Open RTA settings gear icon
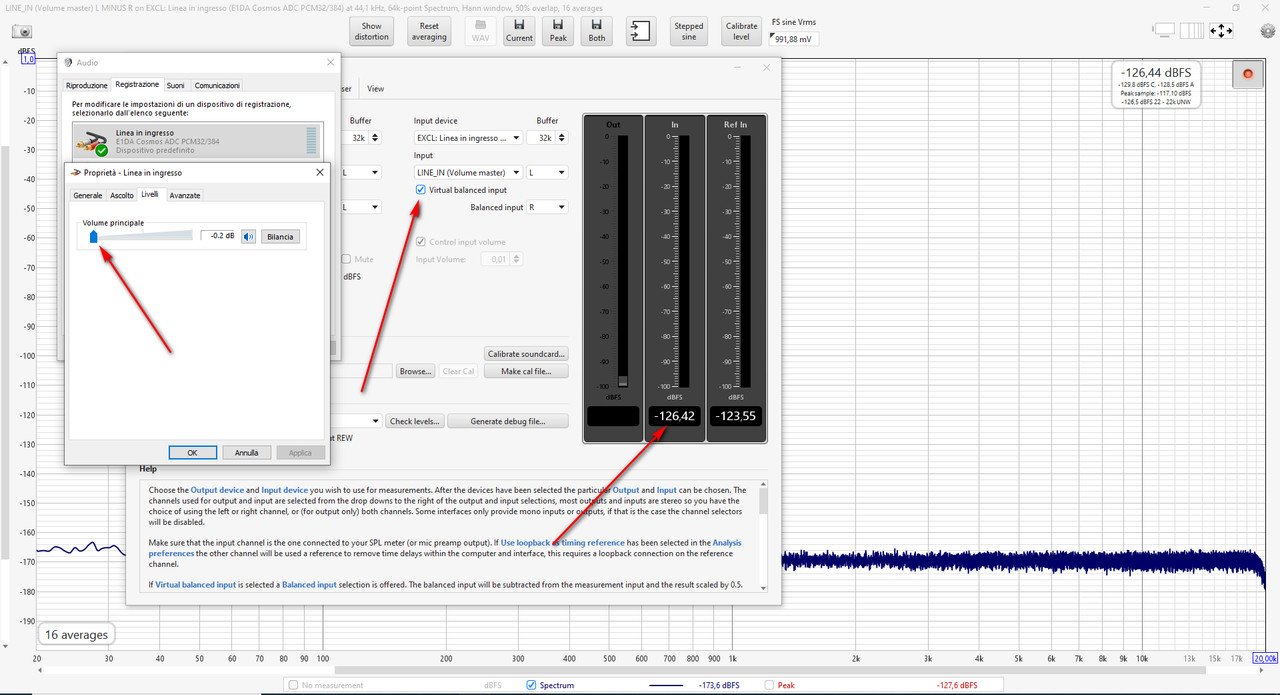 point(1268,31)
